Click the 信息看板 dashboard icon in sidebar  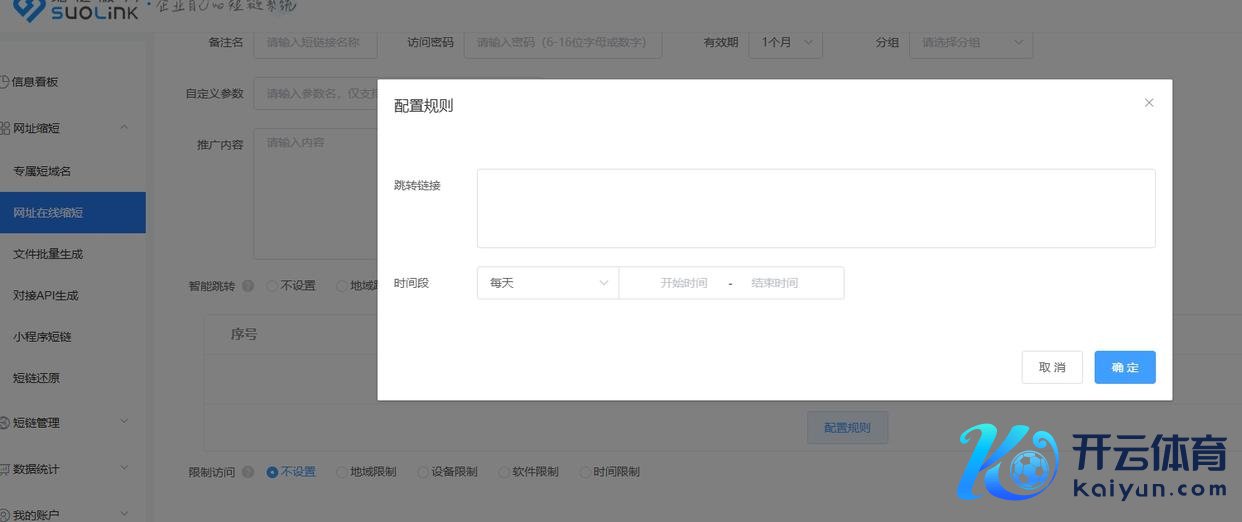coord(5,82)
